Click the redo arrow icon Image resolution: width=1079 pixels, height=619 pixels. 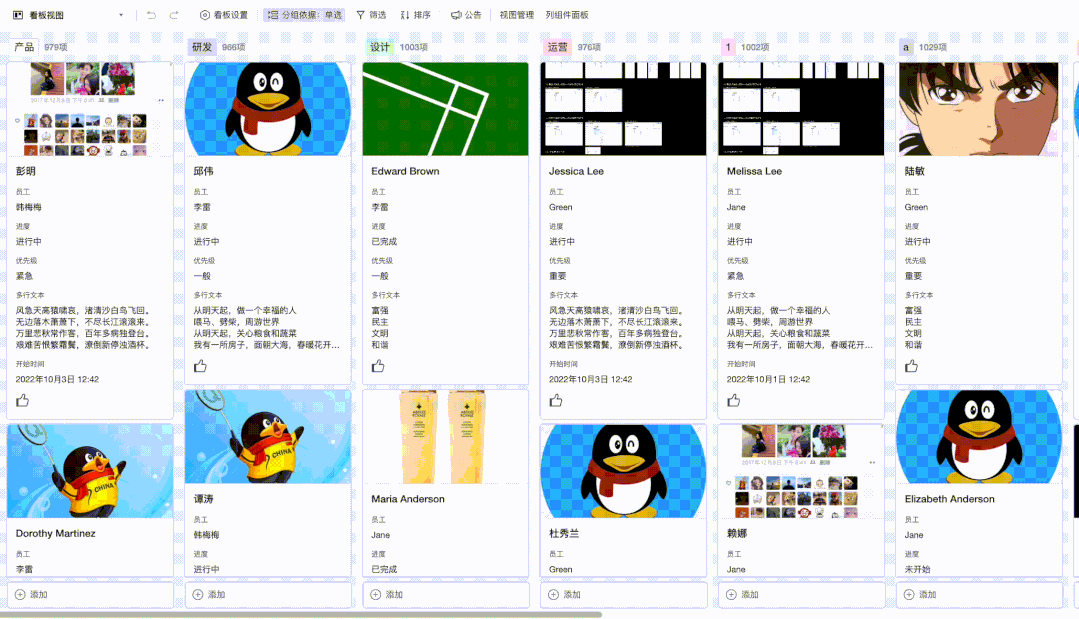(x=172, y=14)
